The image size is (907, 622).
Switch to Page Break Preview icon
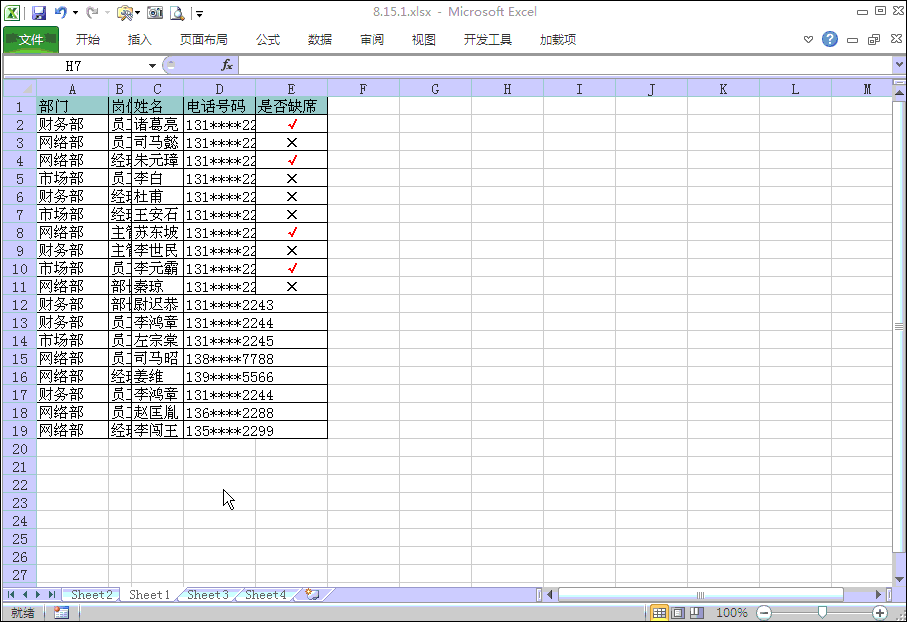coord(697,613)
